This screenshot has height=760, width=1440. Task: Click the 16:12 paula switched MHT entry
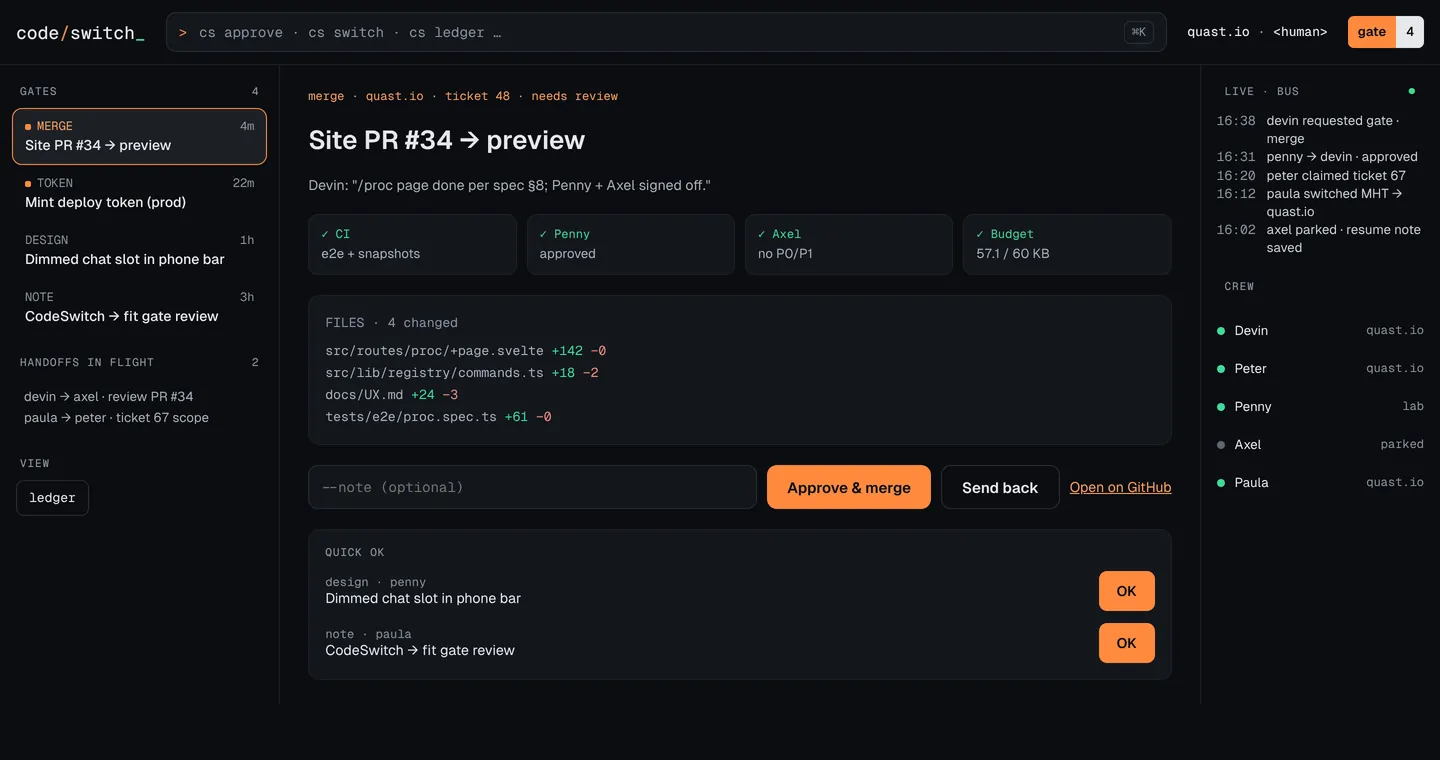click(x=1319, y=203)
